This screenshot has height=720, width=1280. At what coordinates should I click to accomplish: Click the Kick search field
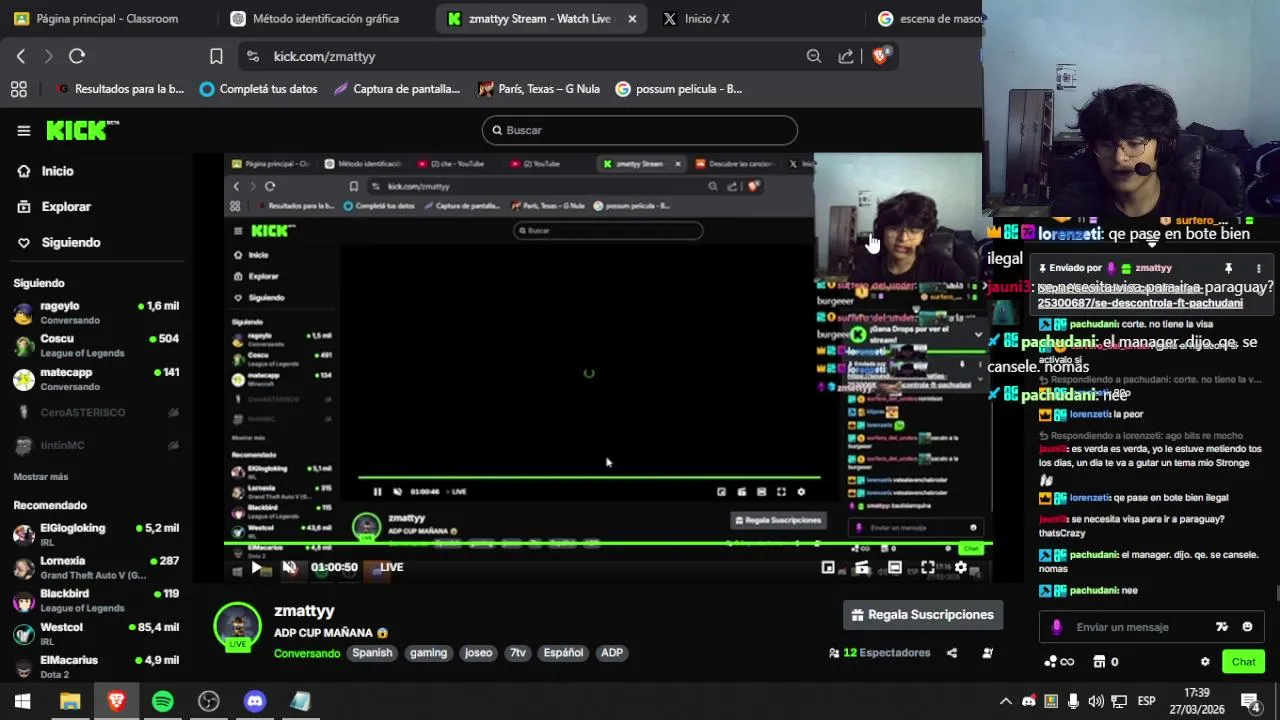(x=640, y=130)
